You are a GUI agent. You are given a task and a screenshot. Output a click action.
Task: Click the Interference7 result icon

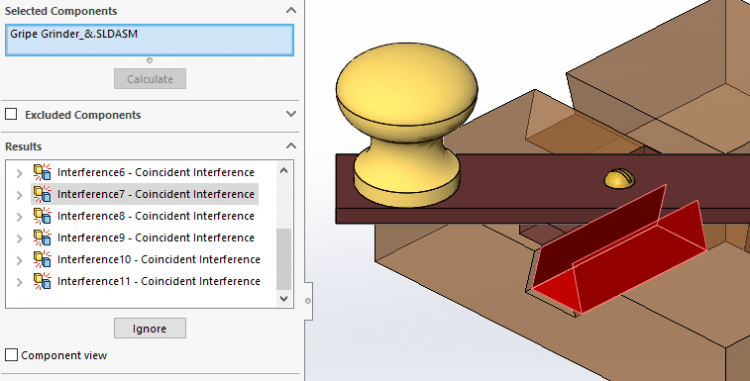tap(43, 194)
